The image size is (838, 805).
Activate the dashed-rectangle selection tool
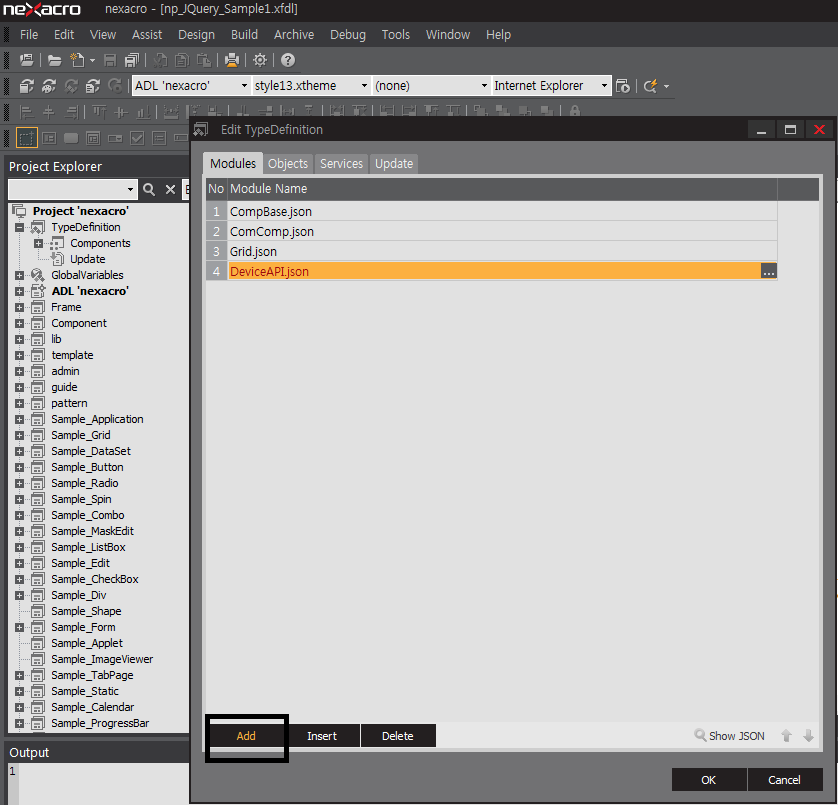(x=26, y=138)
